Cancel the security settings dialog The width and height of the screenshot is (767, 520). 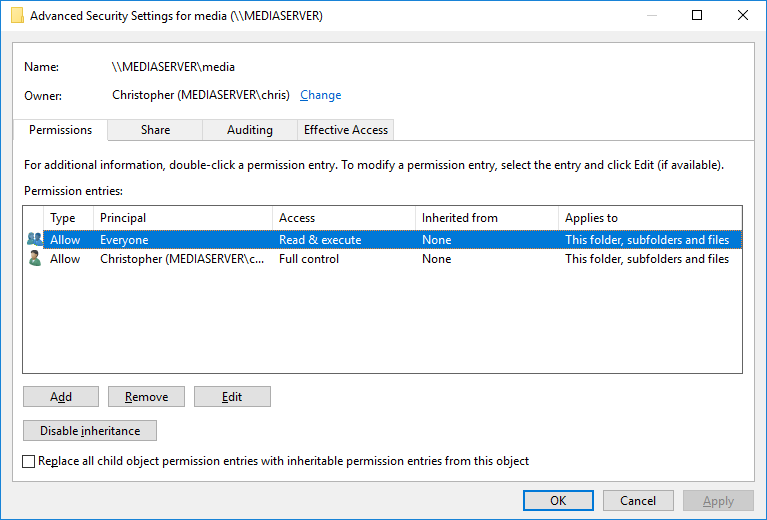638,500
